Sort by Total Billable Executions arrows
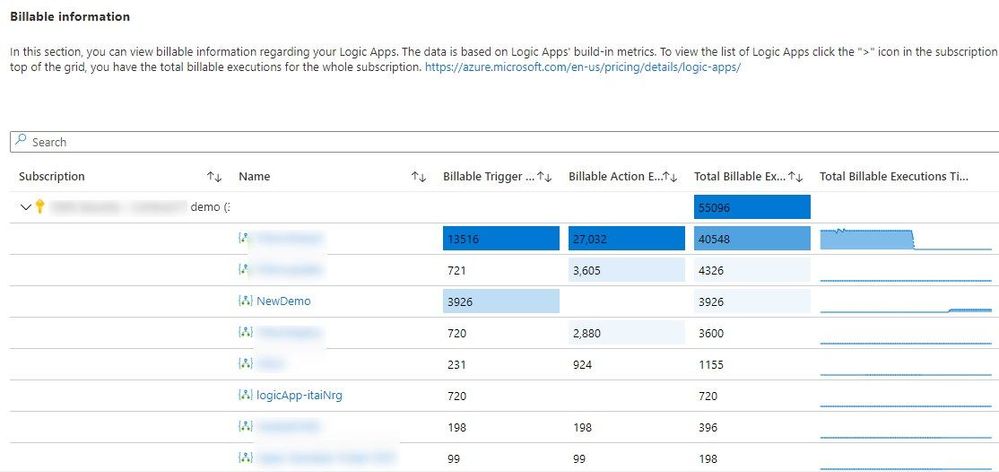 (795, 177)
